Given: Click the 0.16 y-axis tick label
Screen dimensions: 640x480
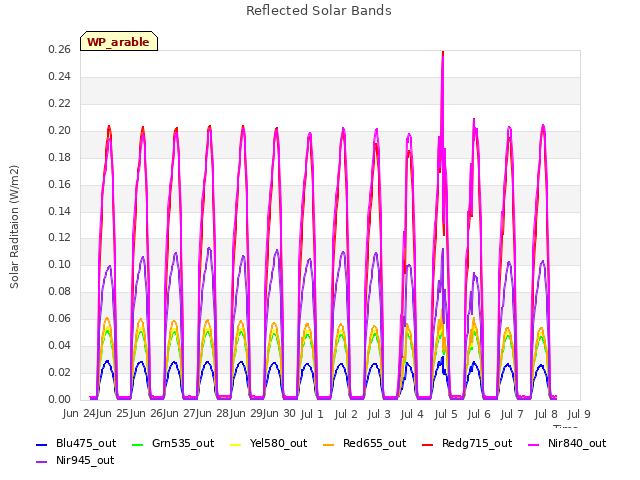Looking at the screenshot, I should point(59,184).
